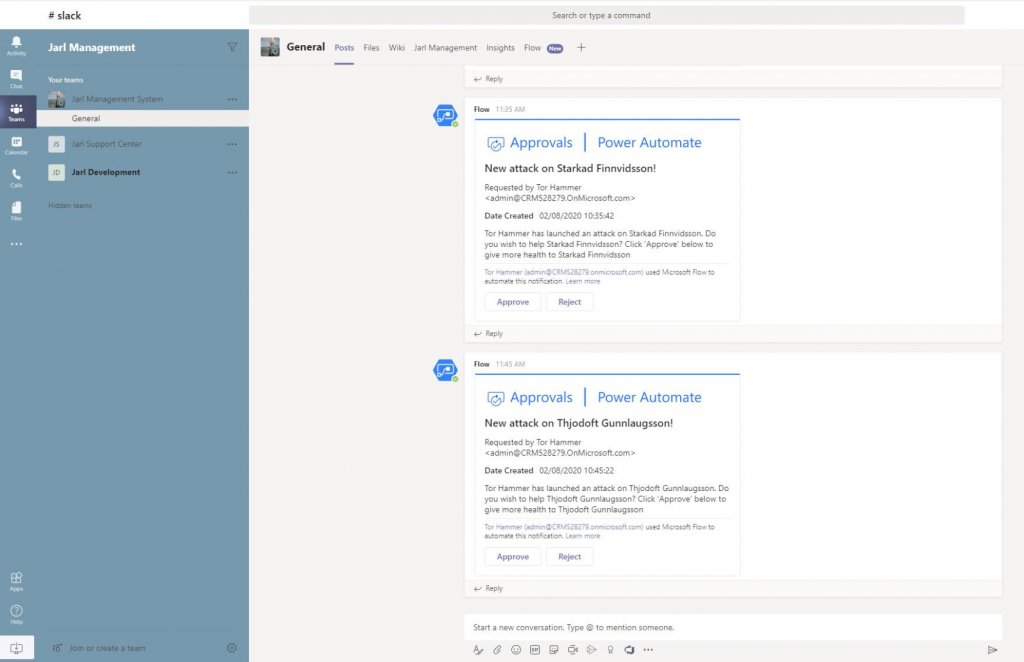The height and width of the screenshot is (662, 1024).
Task: Expand the Hidden teams section
Action: [70, 206]
